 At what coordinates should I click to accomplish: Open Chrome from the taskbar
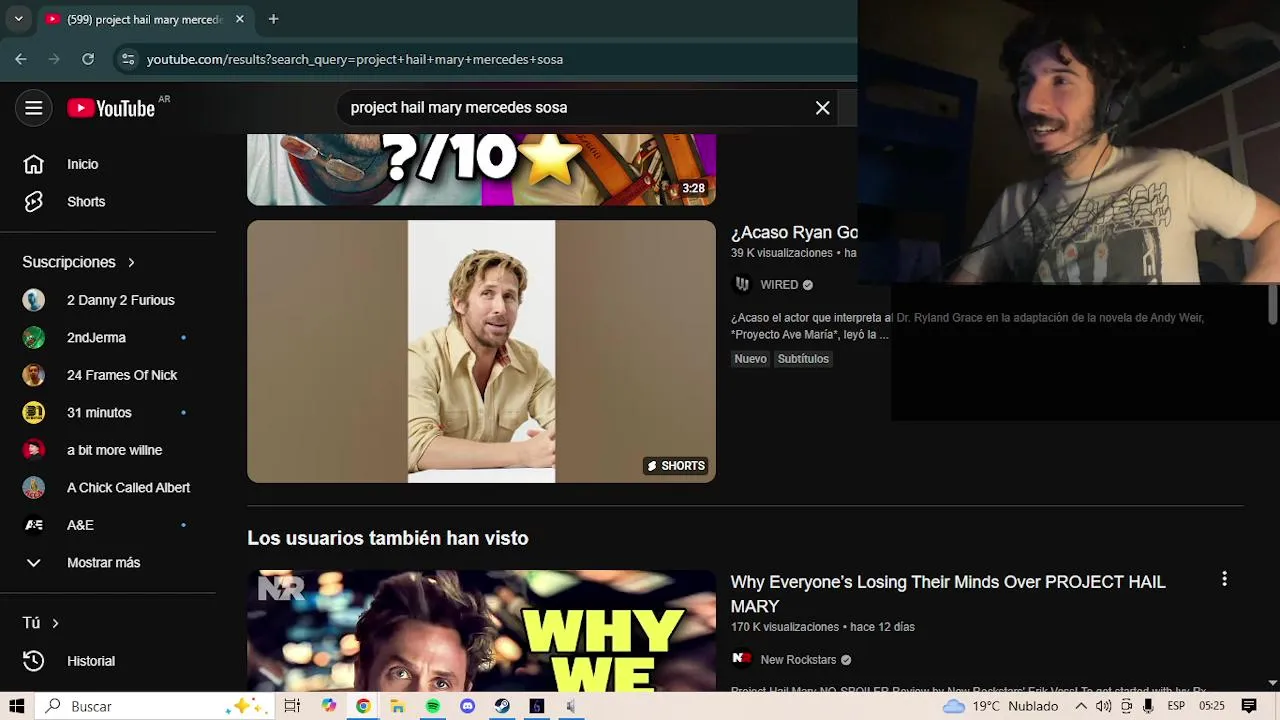click(363, 706)
